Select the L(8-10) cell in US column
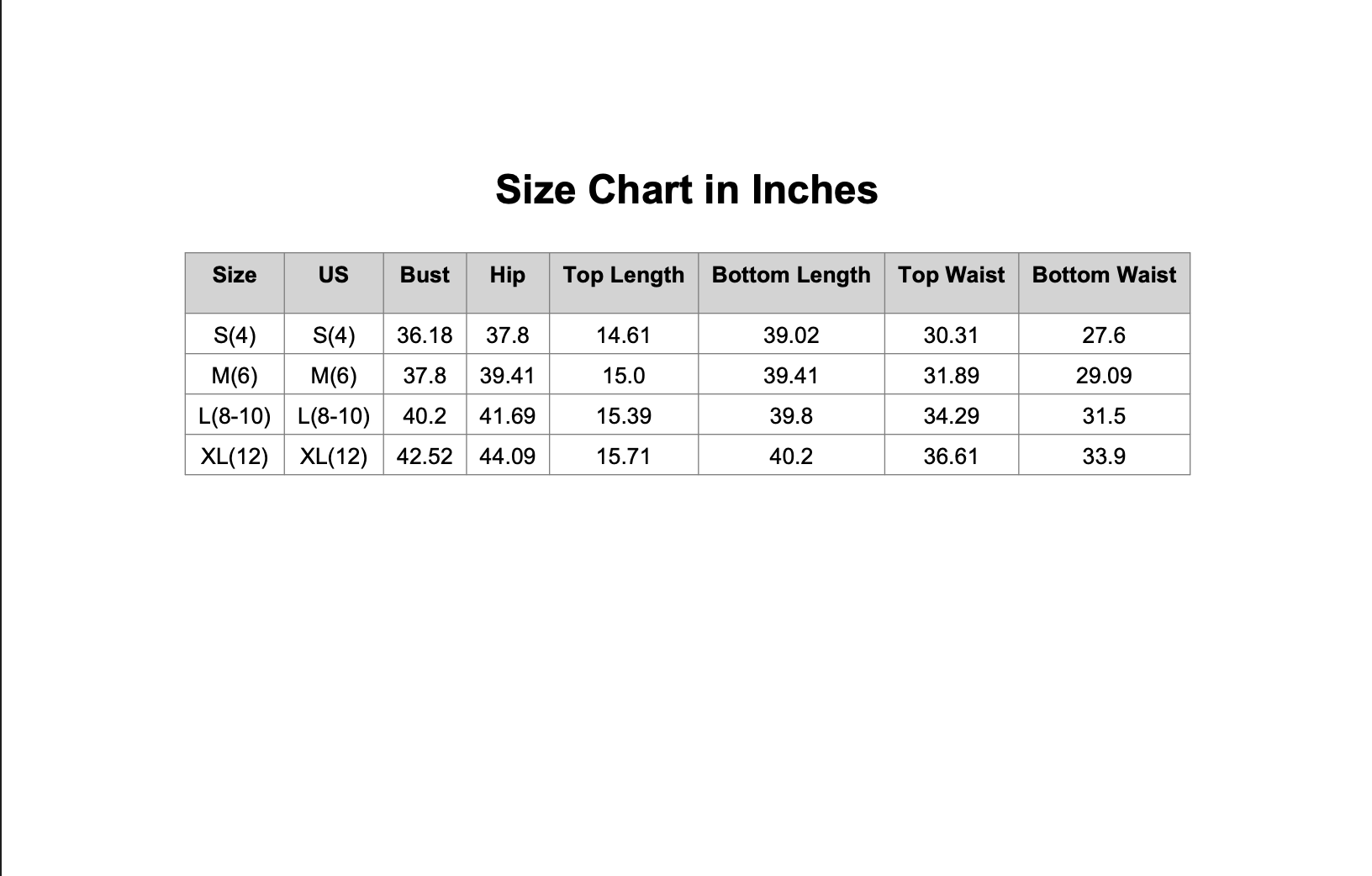The height and width of the screenshot is (876, 1372). click(x=334, y=416)
